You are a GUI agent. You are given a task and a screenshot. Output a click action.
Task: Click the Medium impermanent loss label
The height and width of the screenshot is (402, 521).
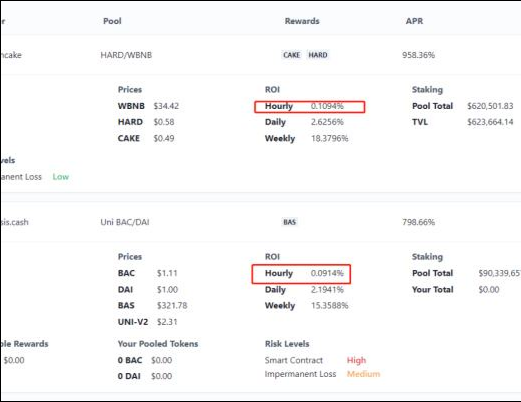(363, 374)
